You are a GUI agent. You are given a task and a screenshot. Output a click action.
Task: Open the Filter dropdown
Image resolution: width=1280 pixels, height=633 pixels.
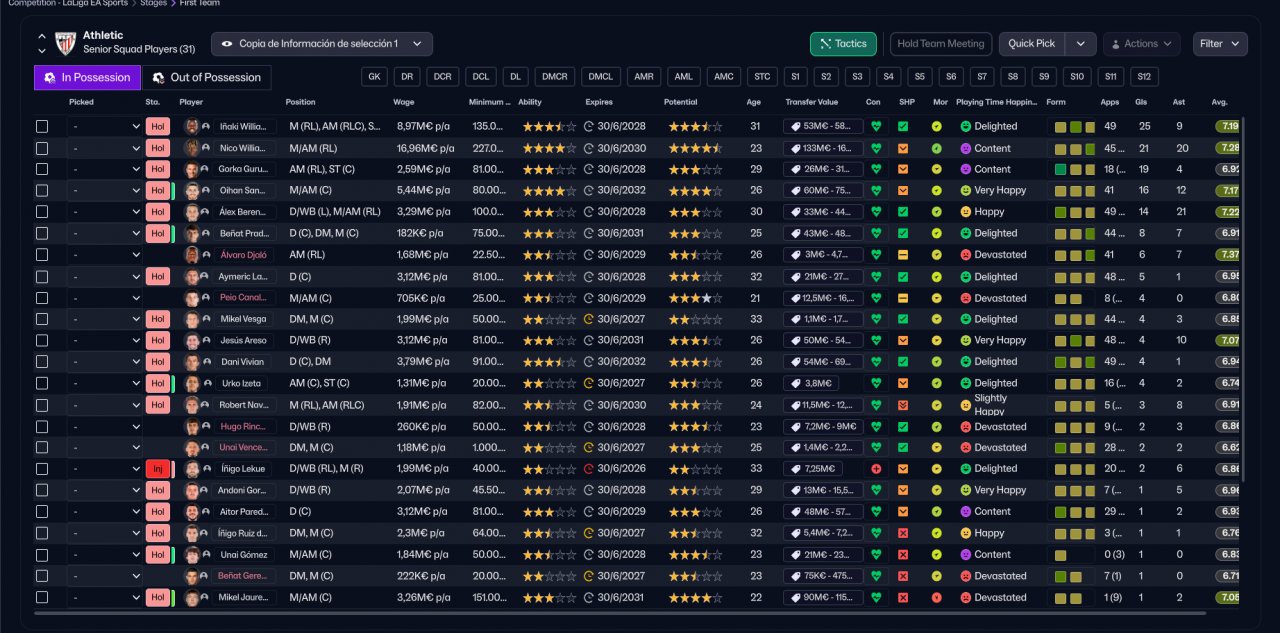[x=1220, y=44]
